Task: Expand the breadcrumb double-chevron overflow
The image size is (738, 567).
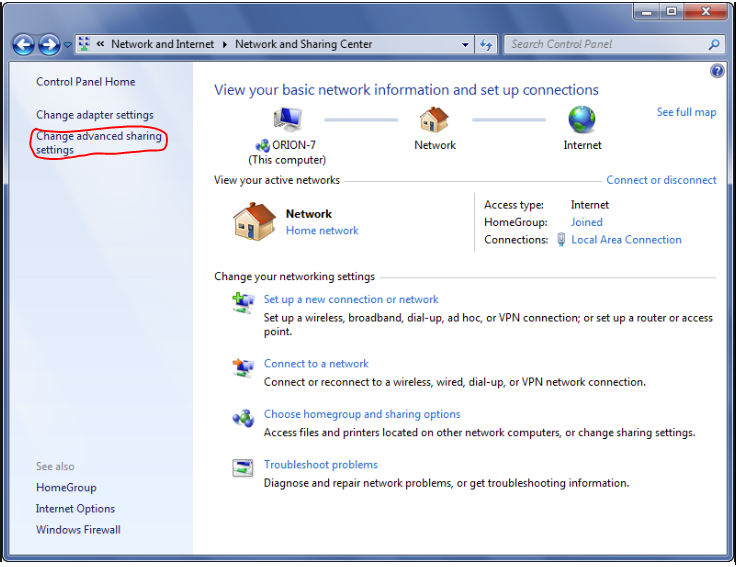Action: 100,44
